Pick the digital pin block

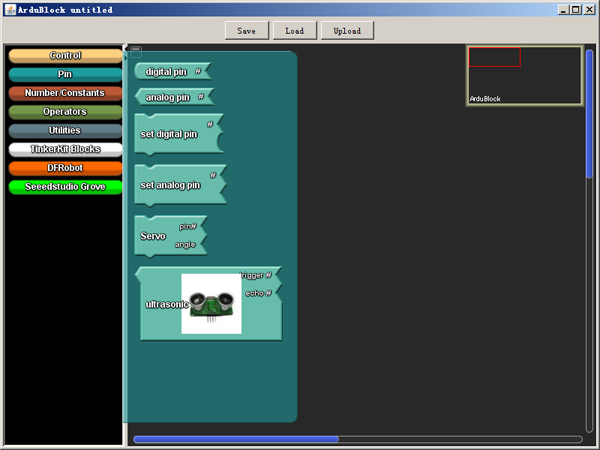tap(172, 72)
